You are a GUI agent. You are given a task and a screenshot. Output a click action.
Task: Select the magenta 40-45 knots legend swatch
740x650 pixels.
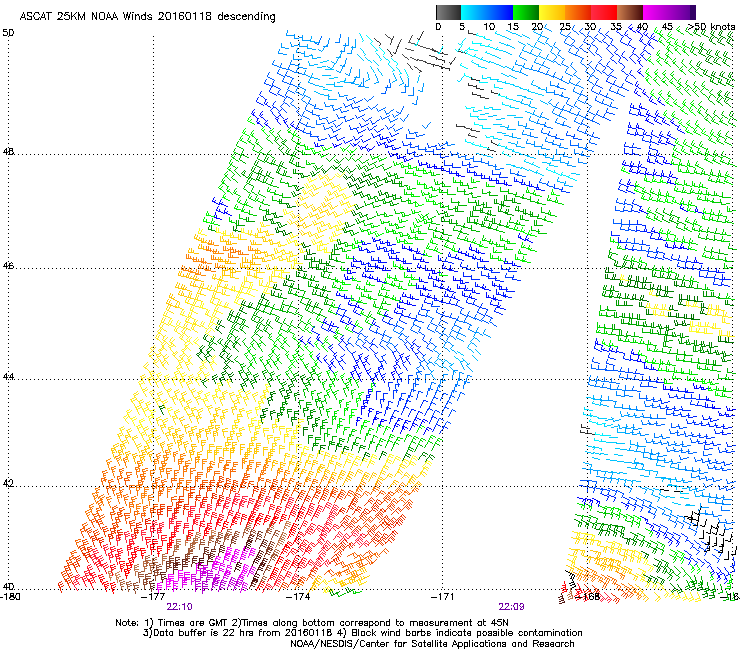656,12
